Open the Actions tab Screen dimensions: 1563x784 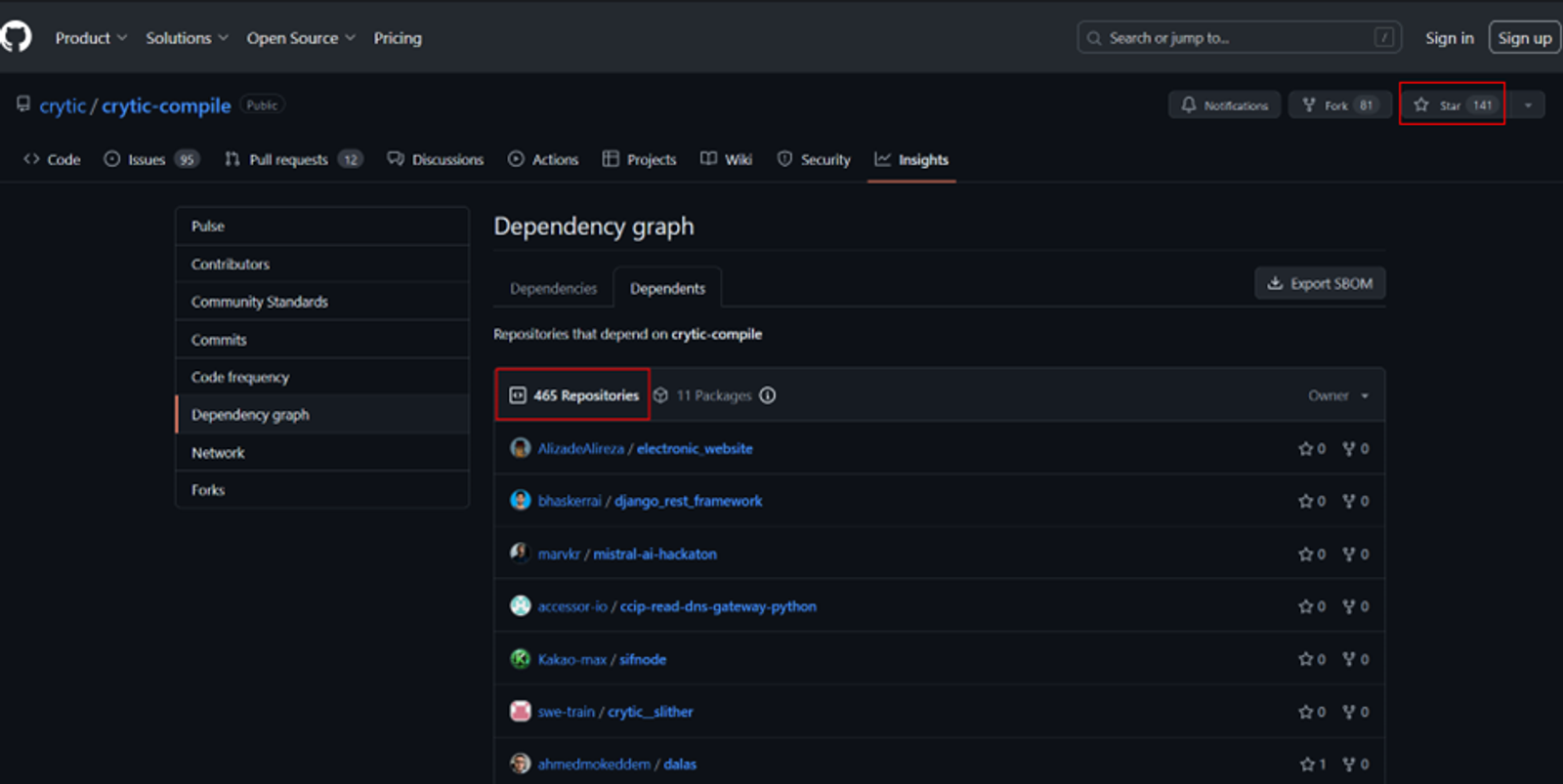click(x=543, y=159)
